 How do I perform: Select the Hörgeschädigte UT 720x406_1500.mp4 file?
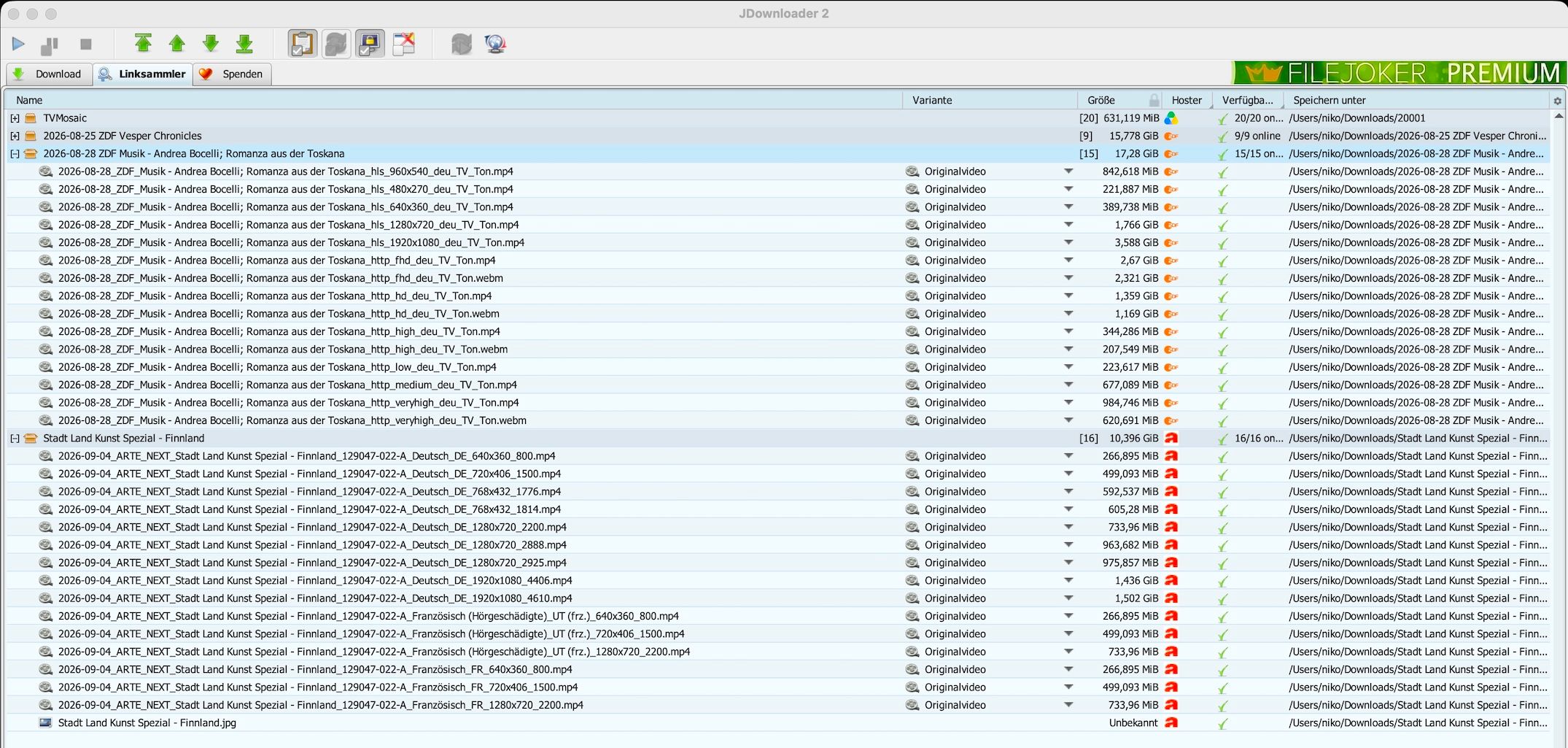pyautogui.click(x=371, y=634)
